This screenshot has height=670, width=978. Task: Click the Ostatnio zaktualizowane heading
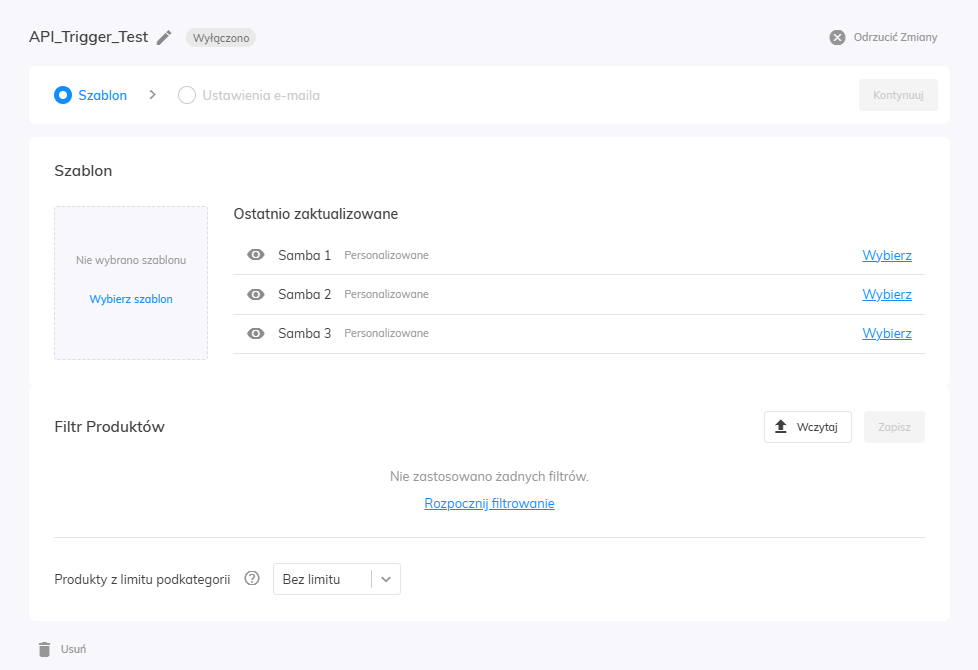[x=316, y=214]
